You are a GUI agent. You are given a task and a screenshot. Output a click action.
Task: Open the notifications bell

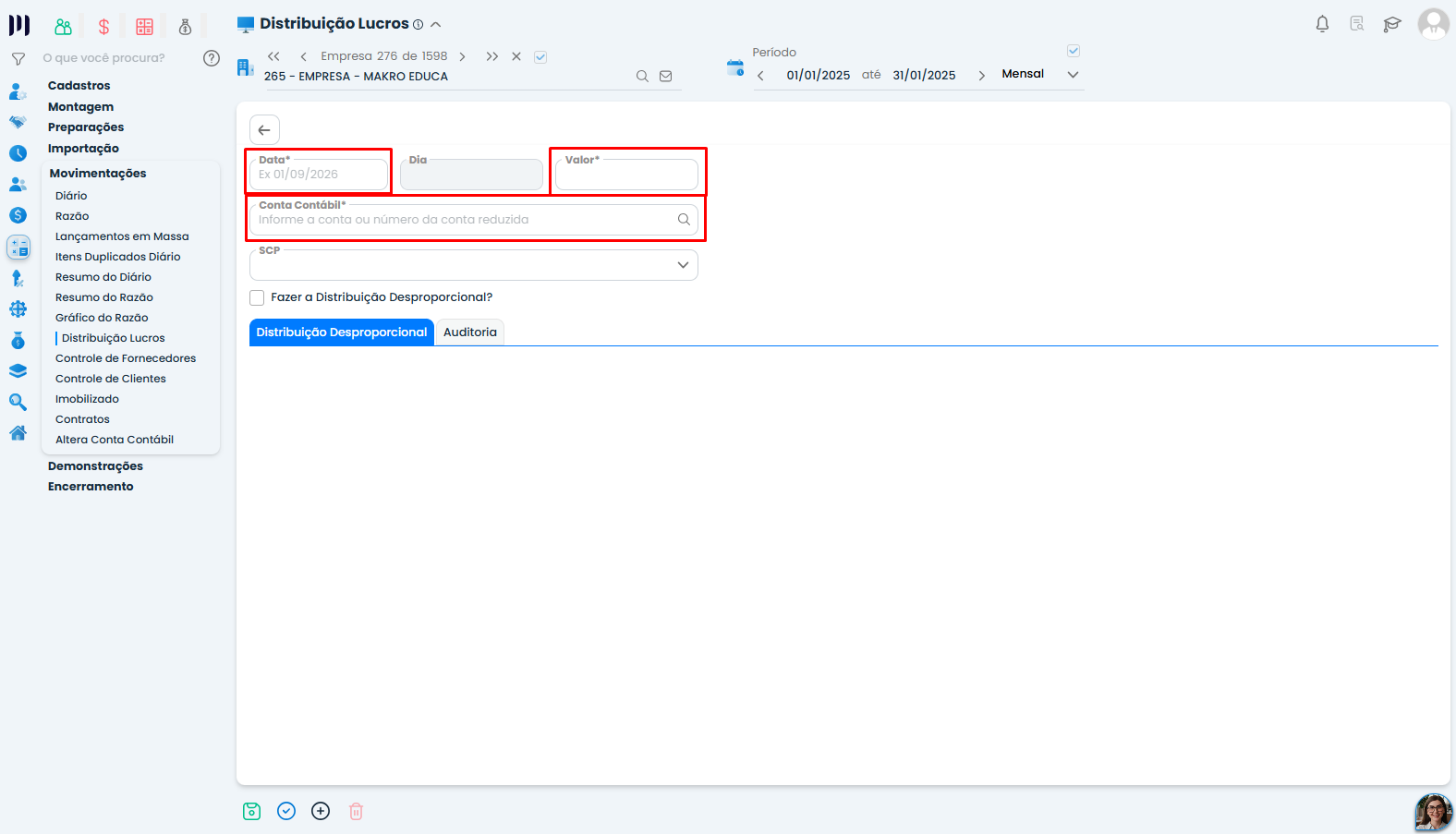[x=1322, y=24]
